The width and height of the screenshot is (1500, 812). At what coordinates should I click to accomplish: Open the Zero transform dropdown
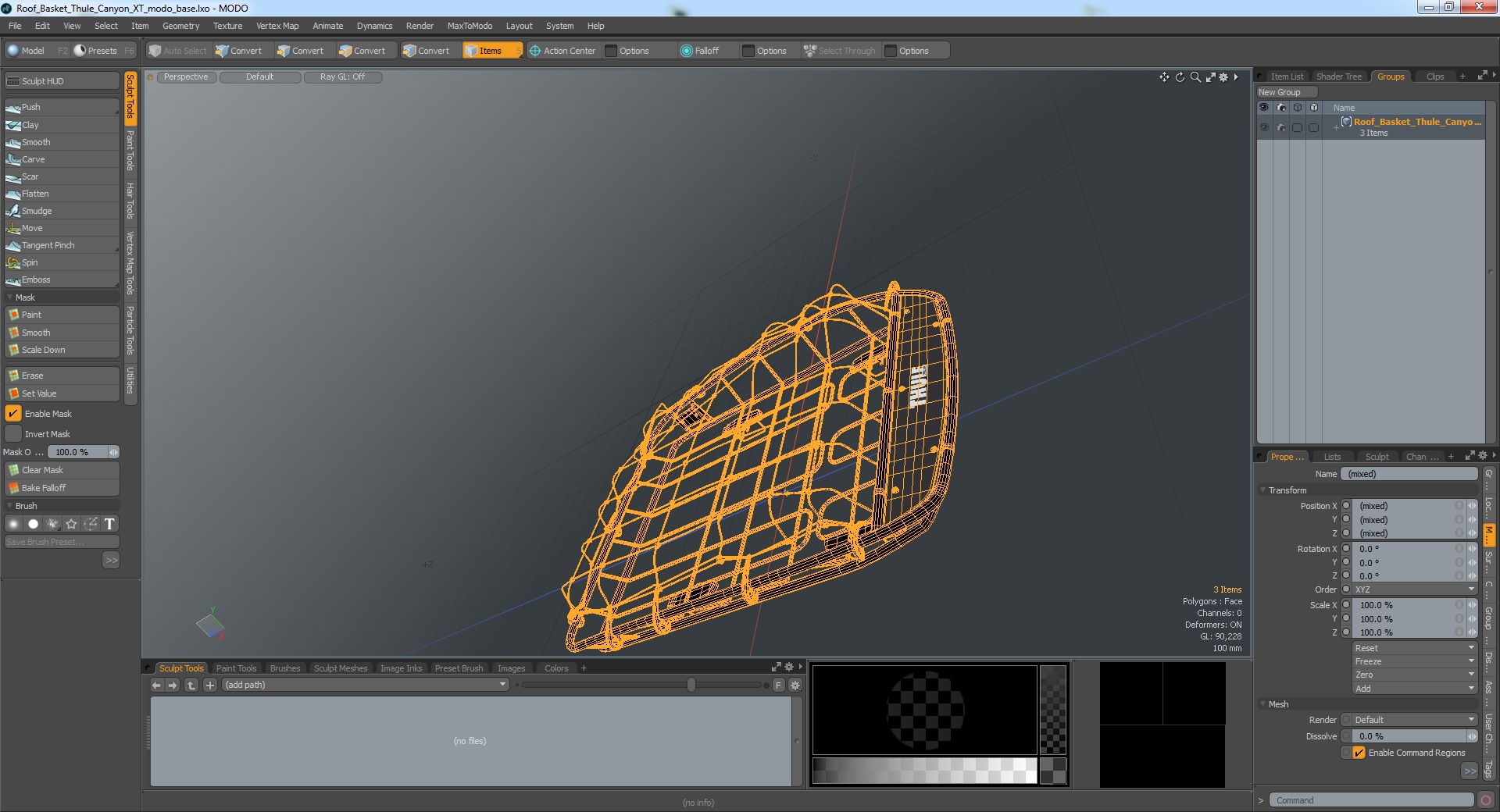tap(1414, 675)
